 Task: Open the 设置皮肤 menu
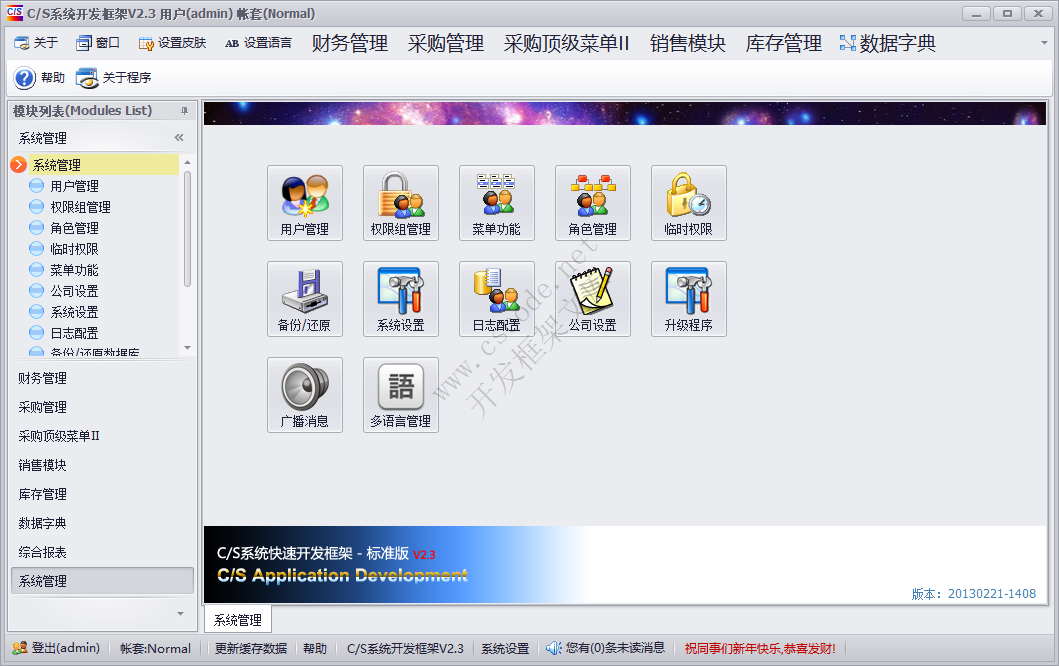point(172,43)
